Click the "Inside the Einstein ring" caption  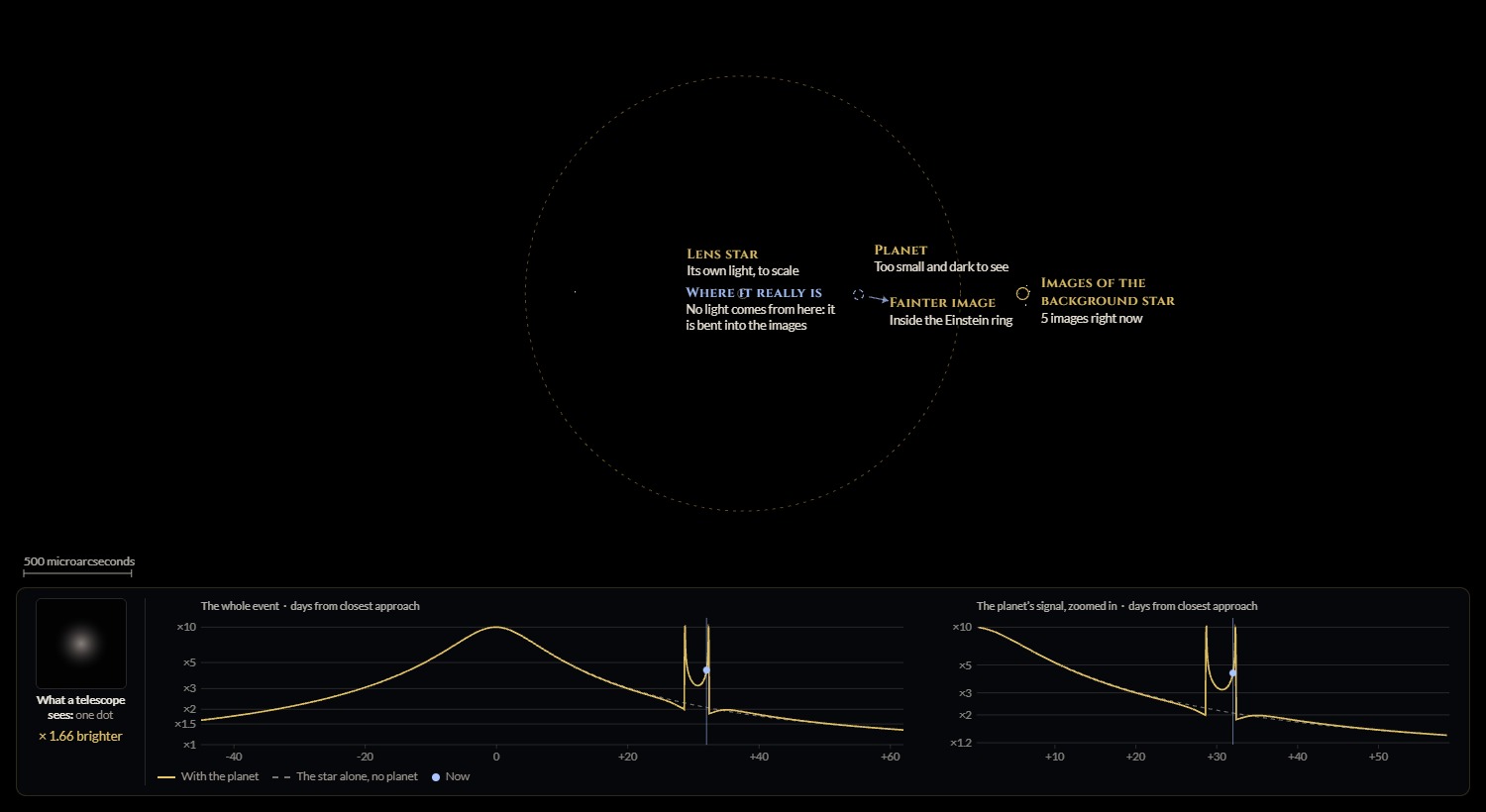coord(951,320)
